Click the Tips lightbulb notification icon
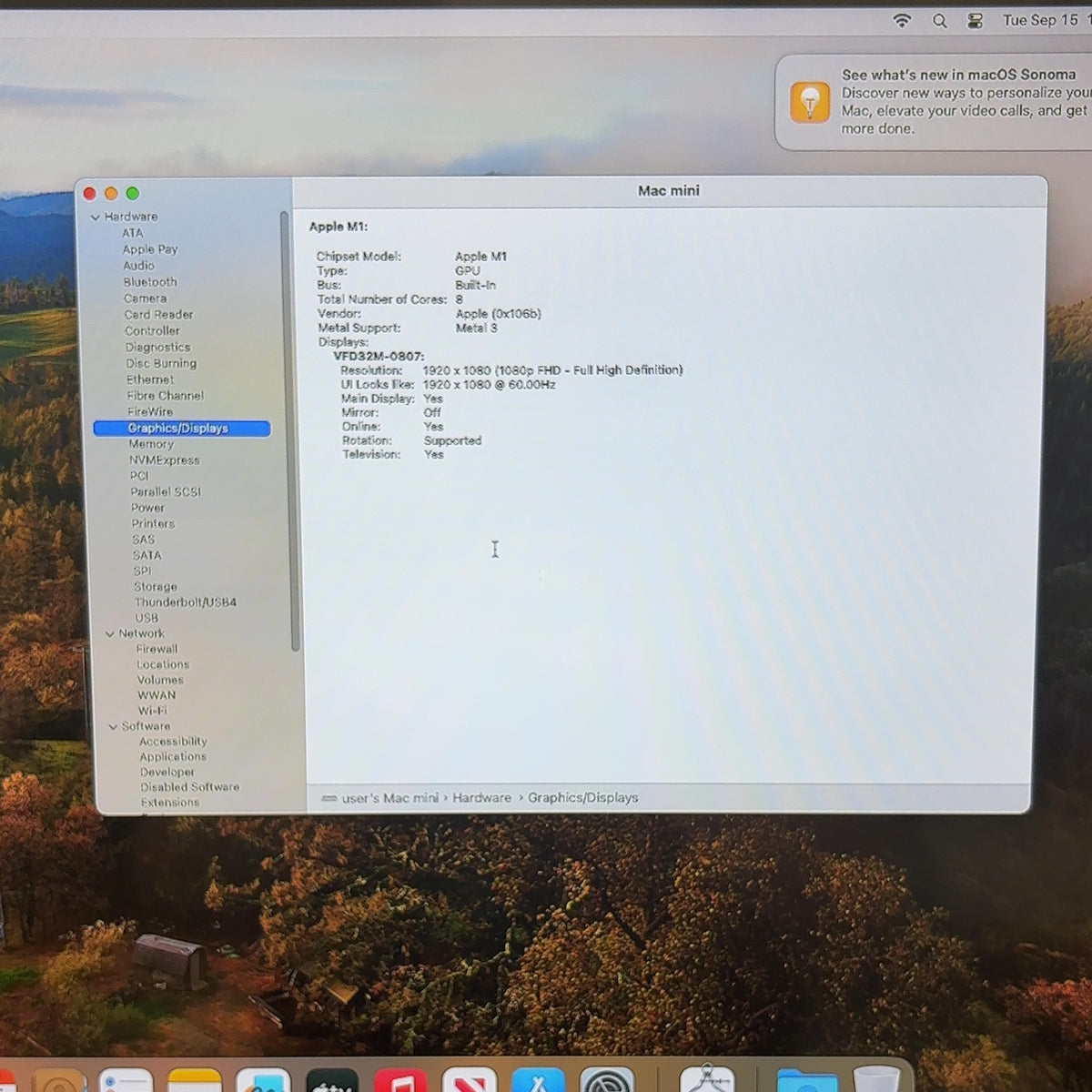 click(809, 102)
